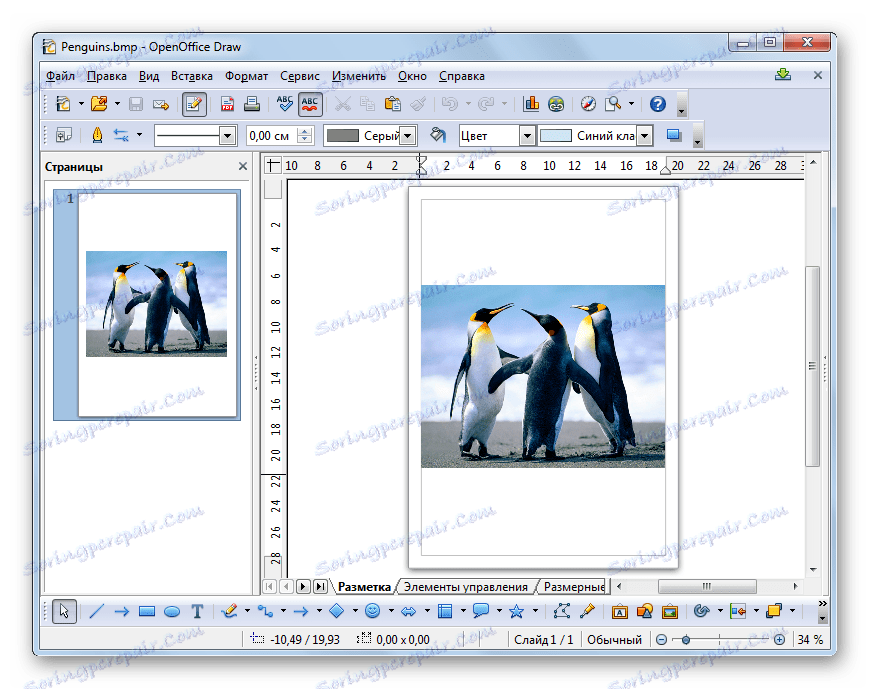Open the fill type Цвет dropdown
870x689 pixels.
(x=527, y=135)
